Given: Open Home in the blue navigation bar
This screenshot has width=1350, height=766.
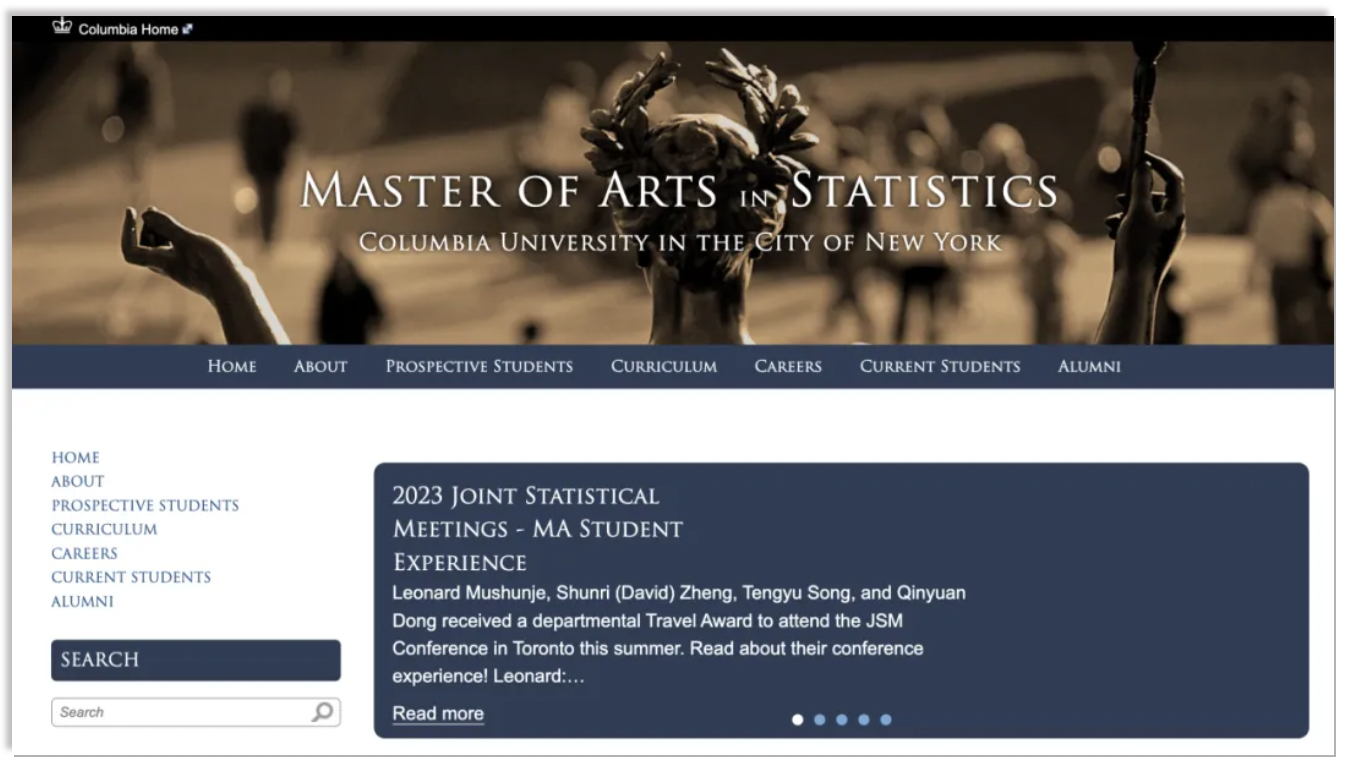Looking at the screenshot, I should (232, 367).
